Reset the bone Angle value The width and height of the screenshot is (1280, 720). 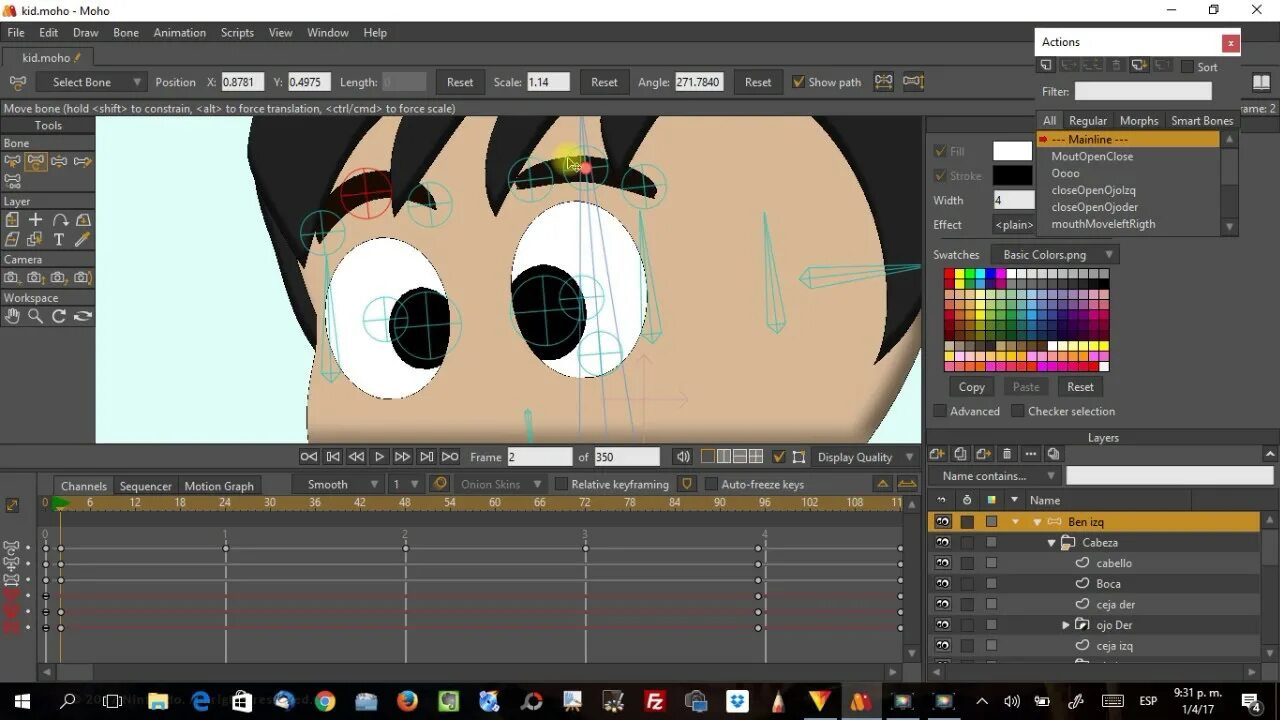pos(758,82)
